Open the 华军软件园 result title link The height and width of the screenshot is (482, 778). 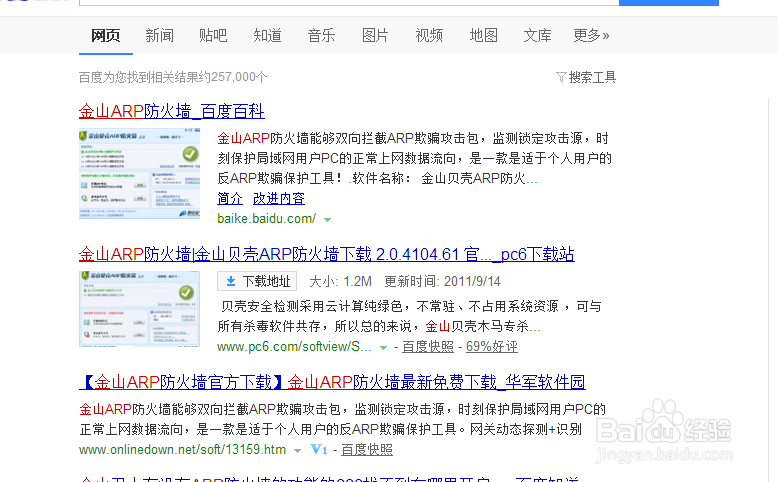[332, 382]
